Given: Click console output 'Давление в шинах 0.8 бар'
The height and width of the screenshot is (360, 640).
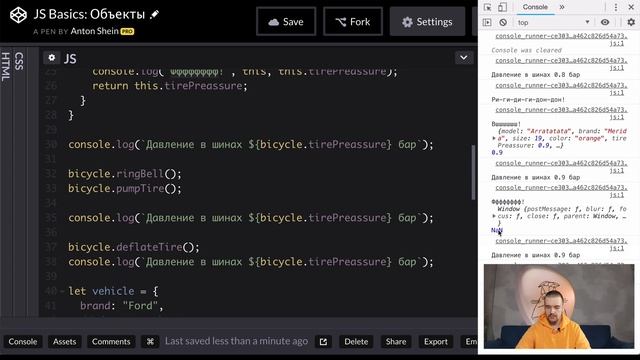Looking at the screenshot, I should [536, 75].
